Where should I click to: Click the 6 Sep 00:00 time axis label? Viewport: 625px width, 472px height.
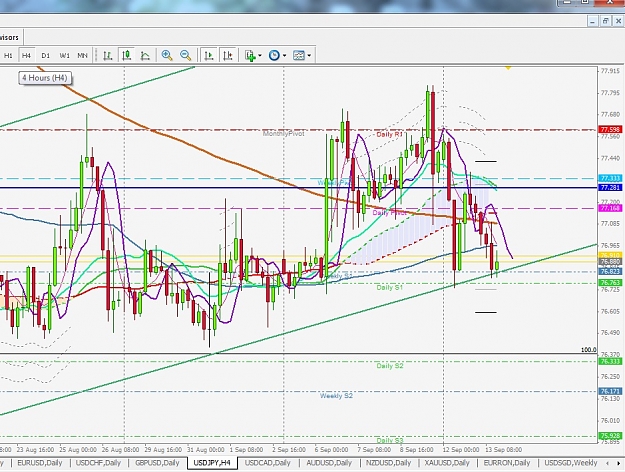click(x=330, y=450)
